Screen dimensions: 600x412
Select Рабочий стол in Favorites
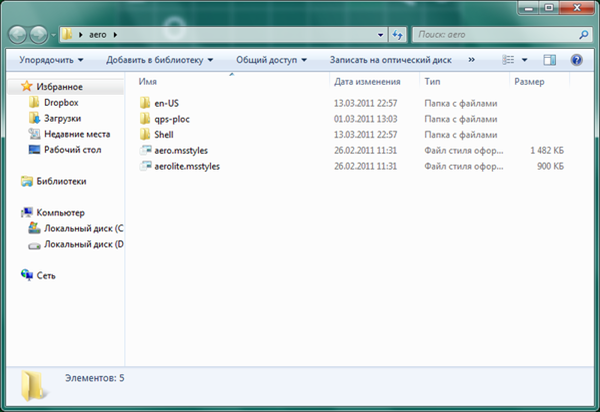click(71, 150)
